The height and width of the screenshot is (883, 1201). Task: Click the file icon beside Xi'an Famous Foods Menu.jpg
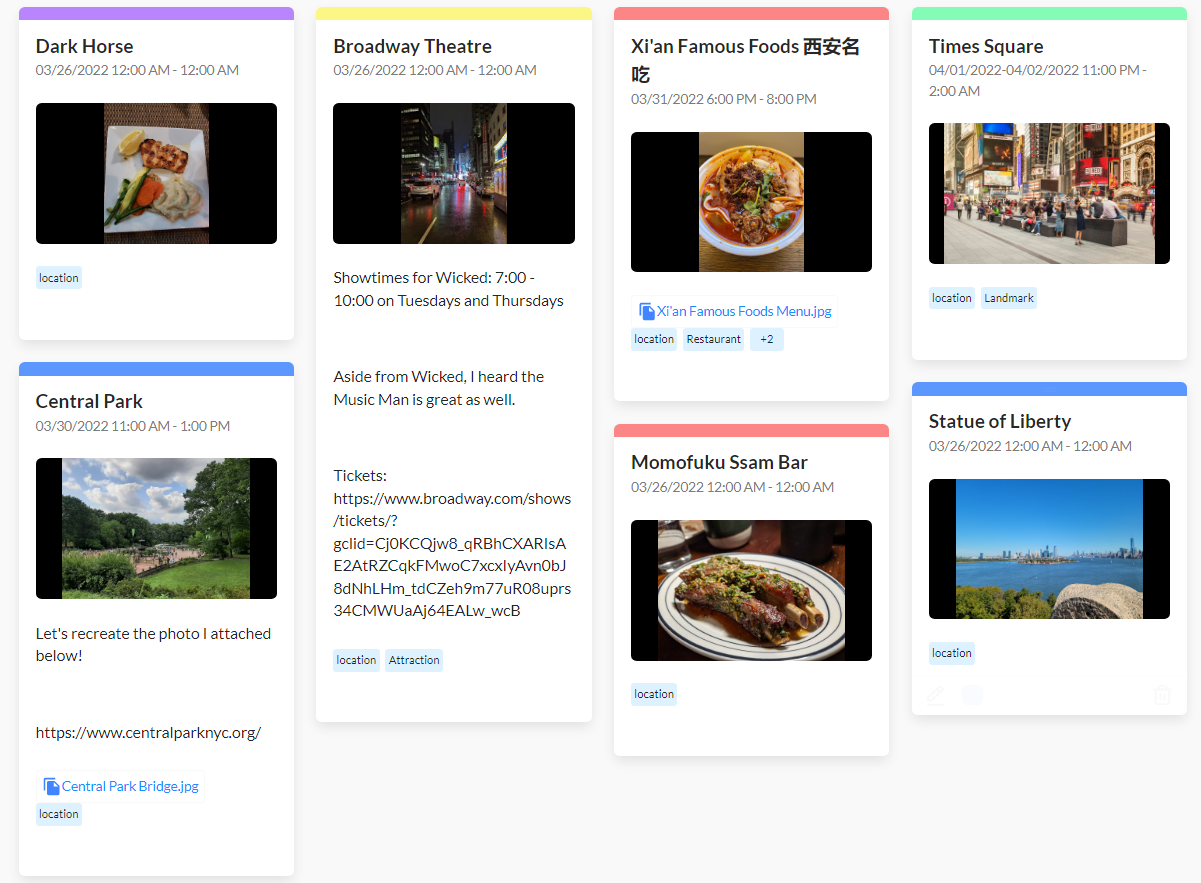click(x=647, y=312)
